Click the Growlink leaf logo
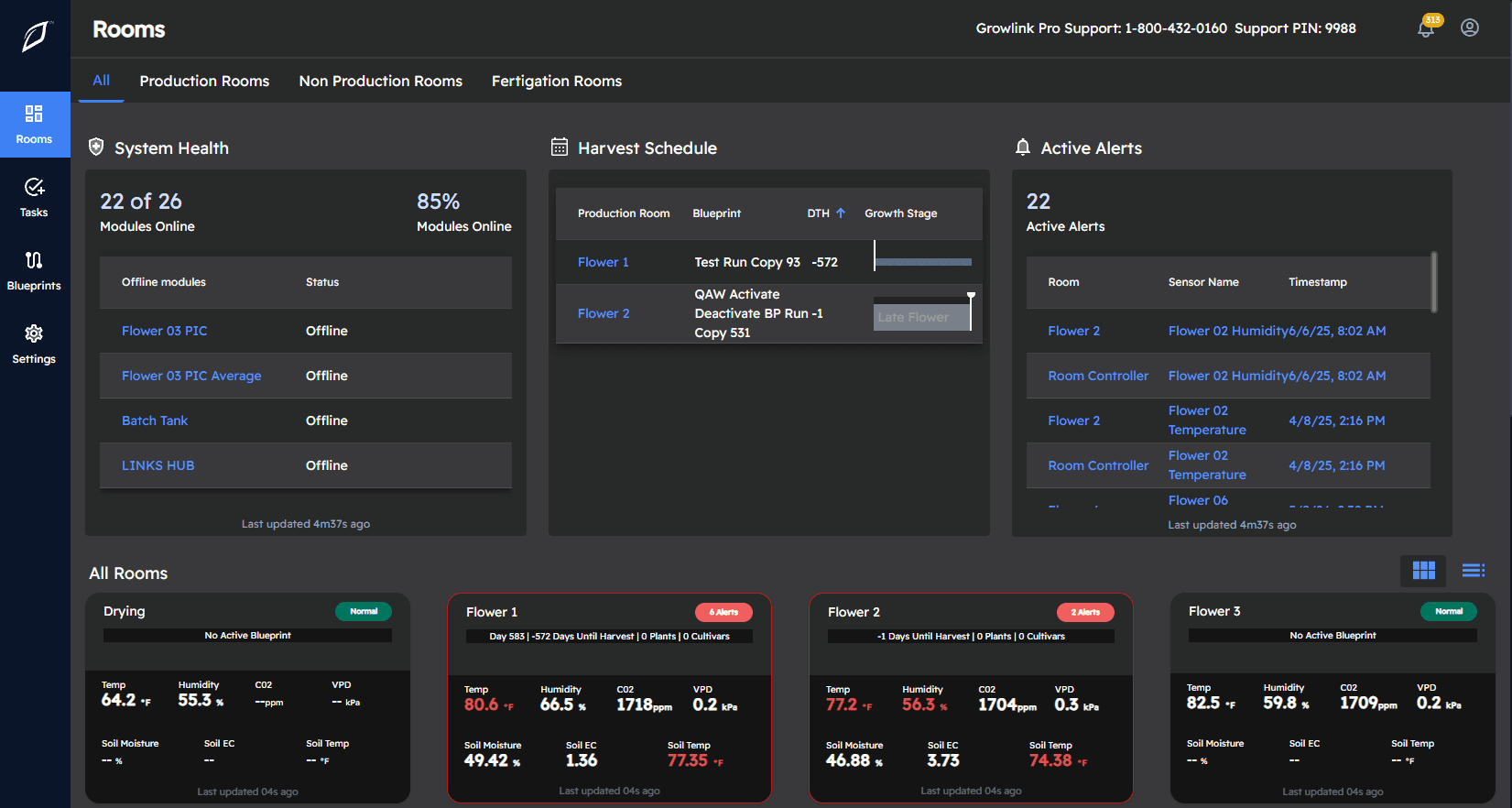This screenshot has height=808, width=1512. [35, 37]
